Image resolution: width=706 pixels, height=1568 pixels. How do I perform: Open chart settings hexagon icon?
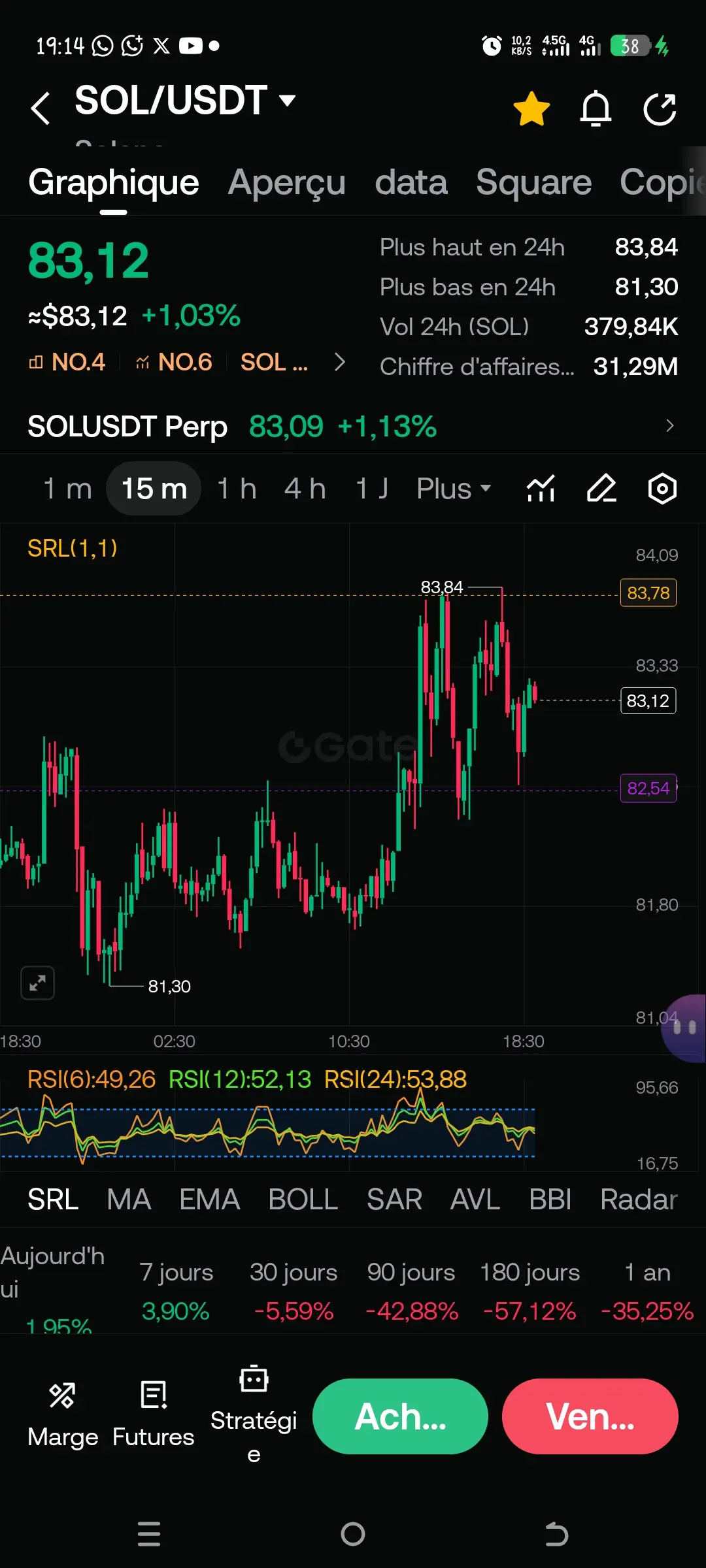(x=662, y=489)
